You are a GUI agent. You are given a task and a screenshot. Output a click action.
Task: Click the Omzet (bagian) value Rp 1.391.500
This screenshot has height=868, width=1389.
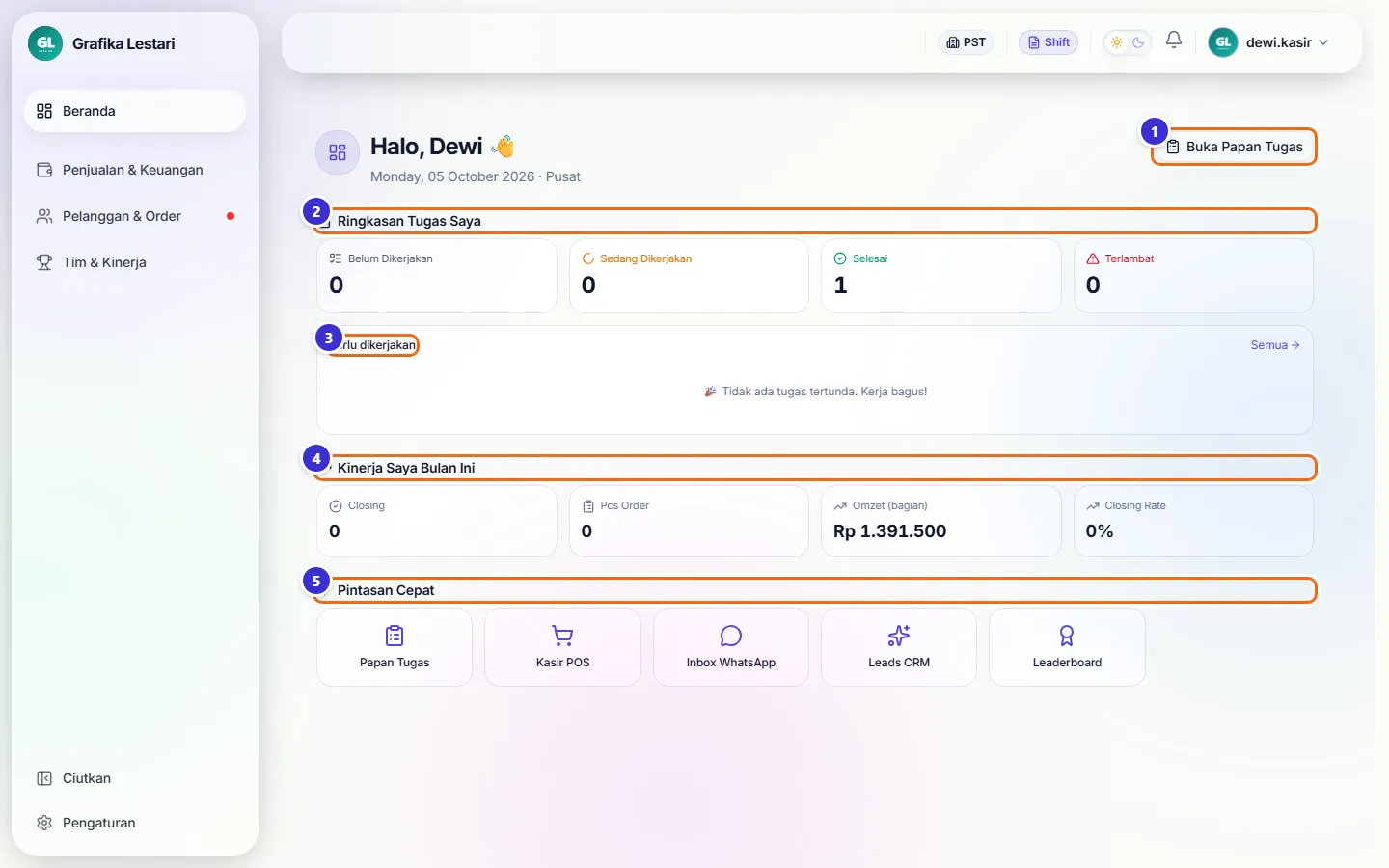point(889,531)
